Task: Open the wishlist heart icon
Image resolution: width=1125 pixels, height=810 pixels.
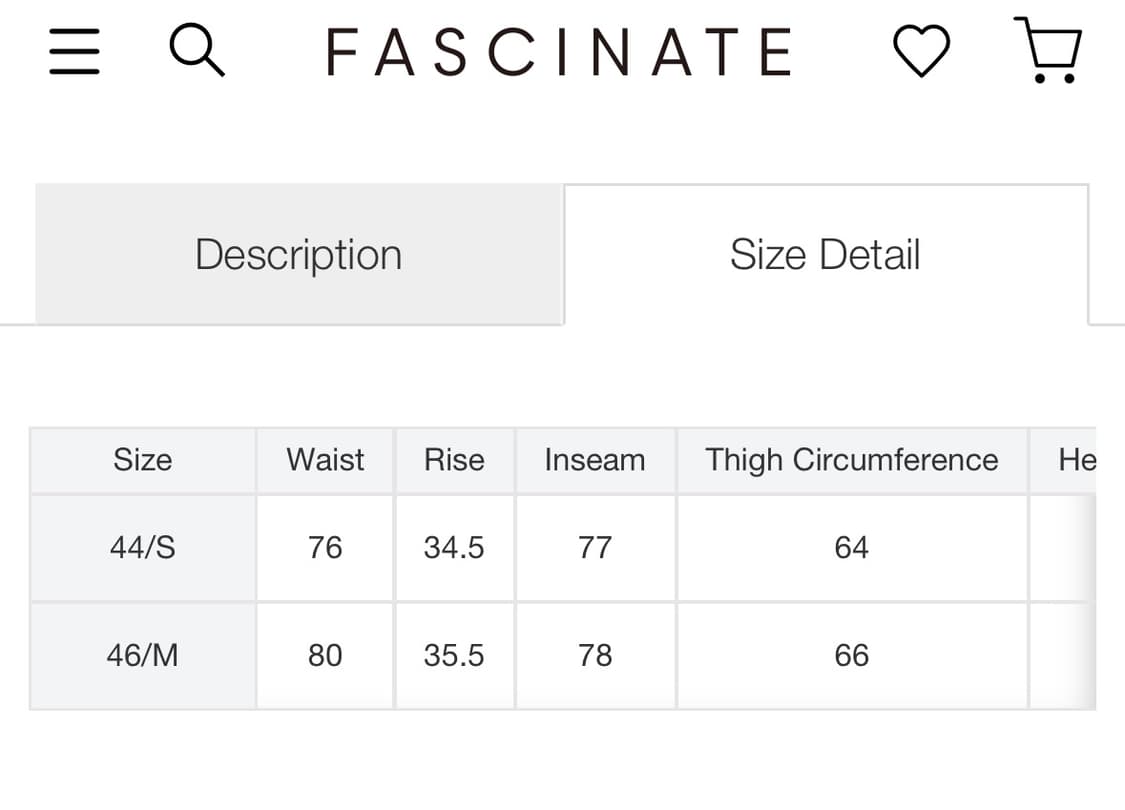Action: click(x=921, y=50)
